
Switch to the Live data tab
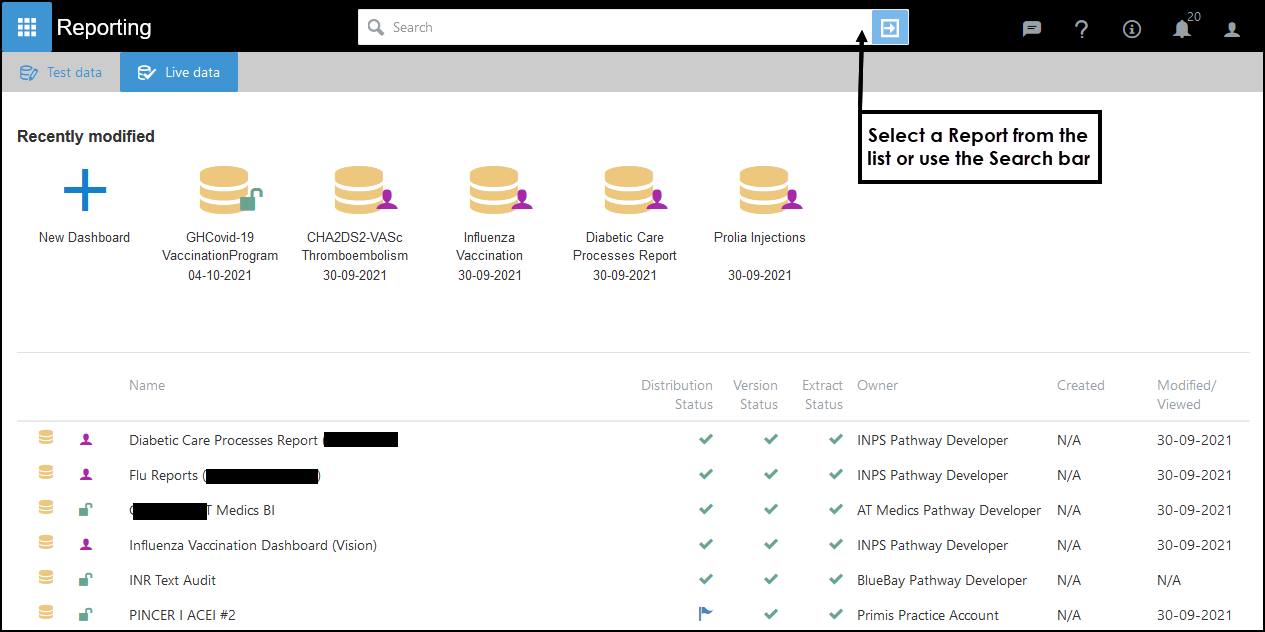coord(179,72)
